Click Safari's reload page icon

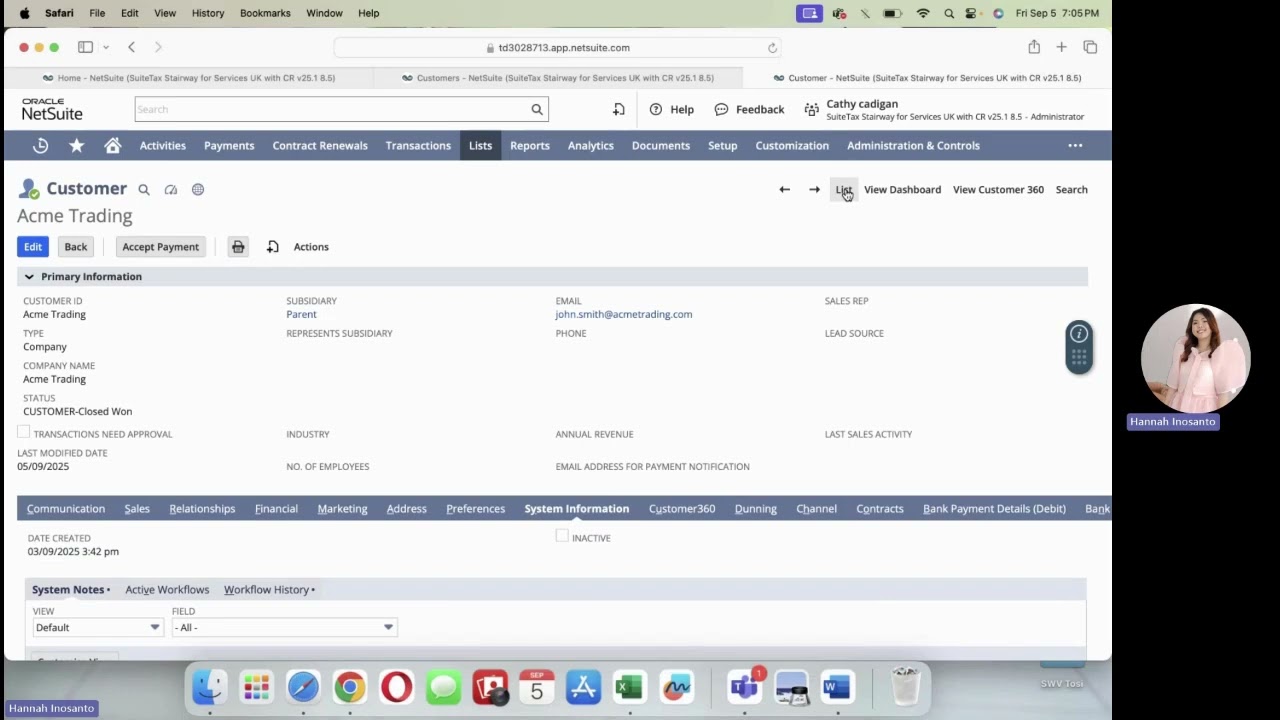(772, 48)
